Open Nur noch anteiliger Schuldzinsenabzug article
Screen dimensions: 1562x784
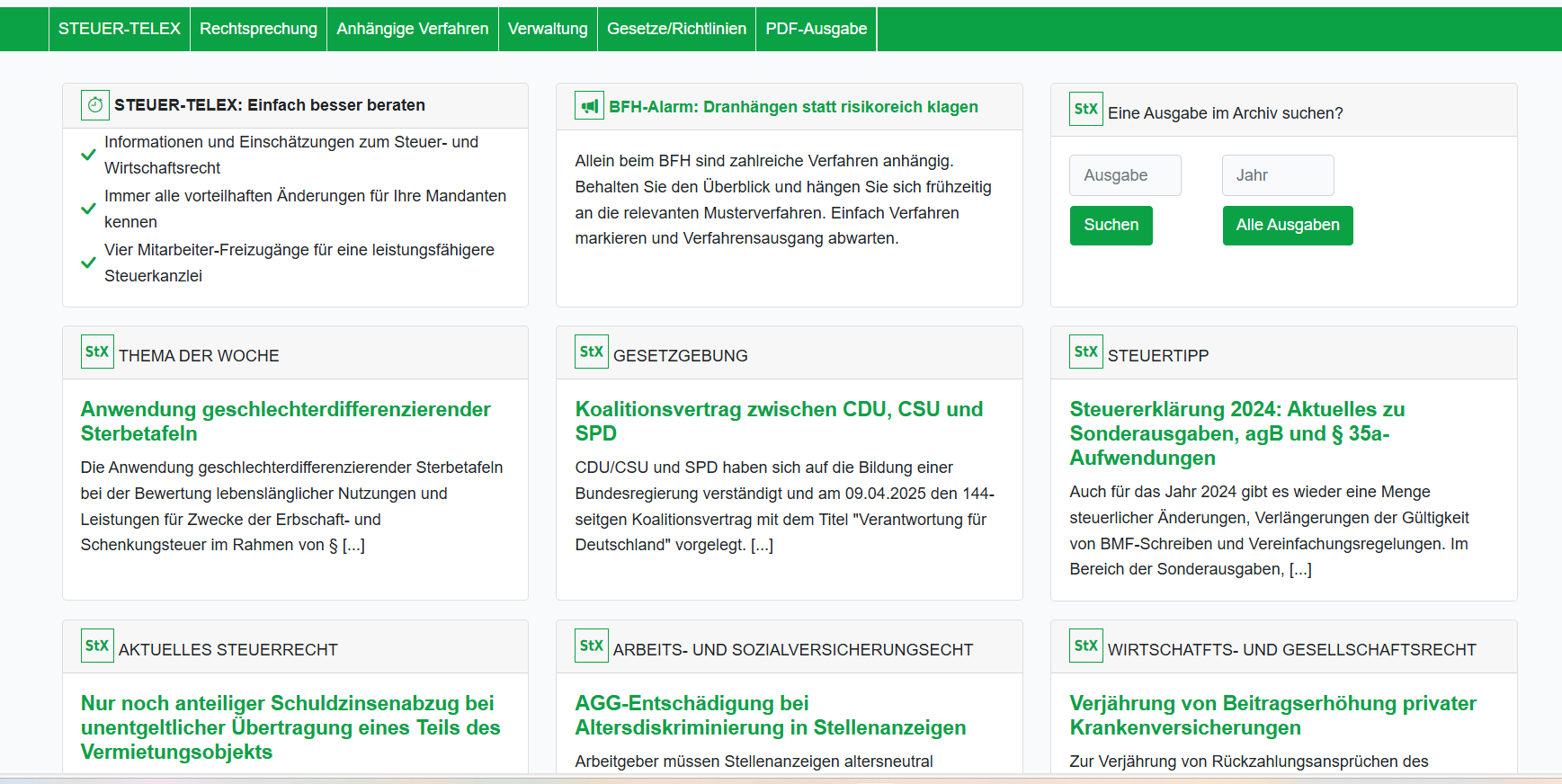click(290, 727)
